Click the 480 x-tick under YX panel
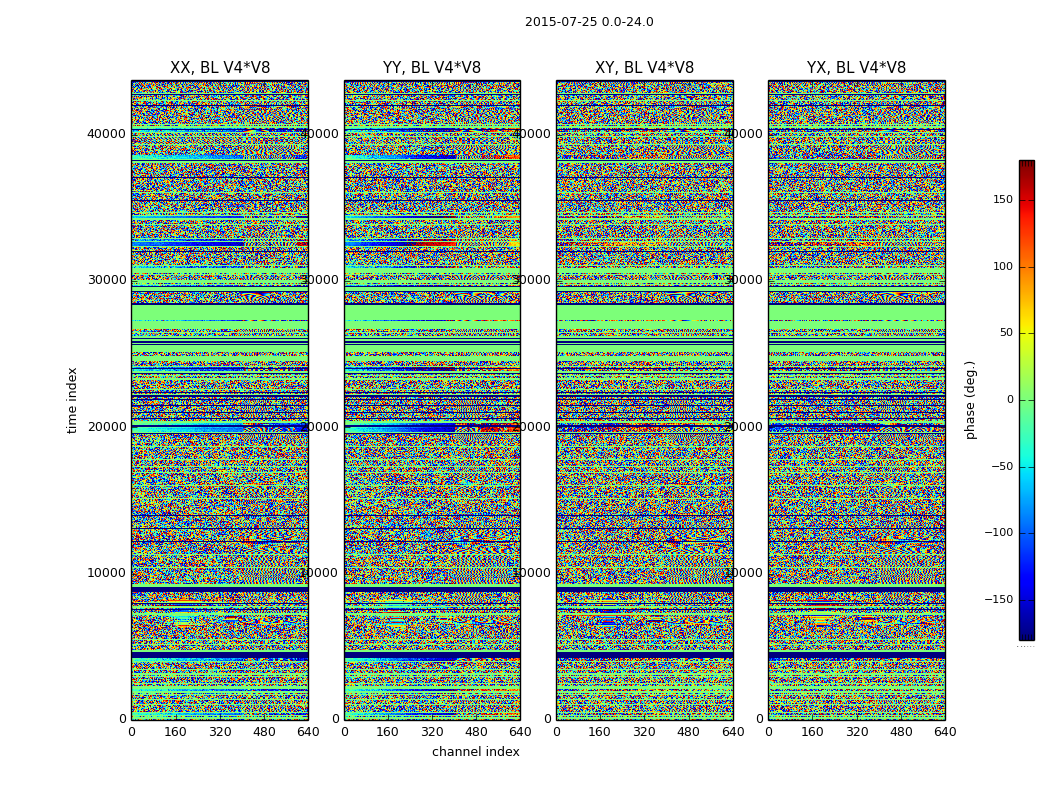Image resolution: width=1050 pixels, height=800 pixels. pos(901,732)
